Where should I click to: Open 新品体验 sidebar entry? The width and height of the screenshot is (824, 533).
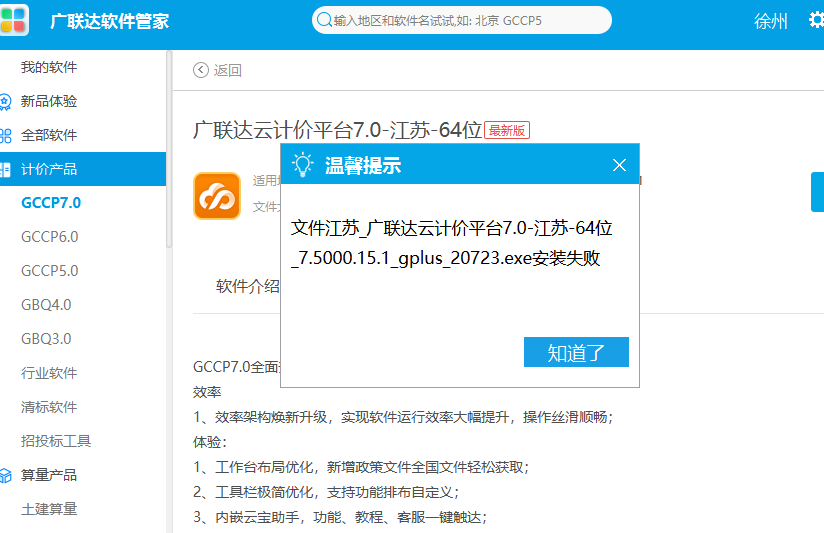coord(49,101)
